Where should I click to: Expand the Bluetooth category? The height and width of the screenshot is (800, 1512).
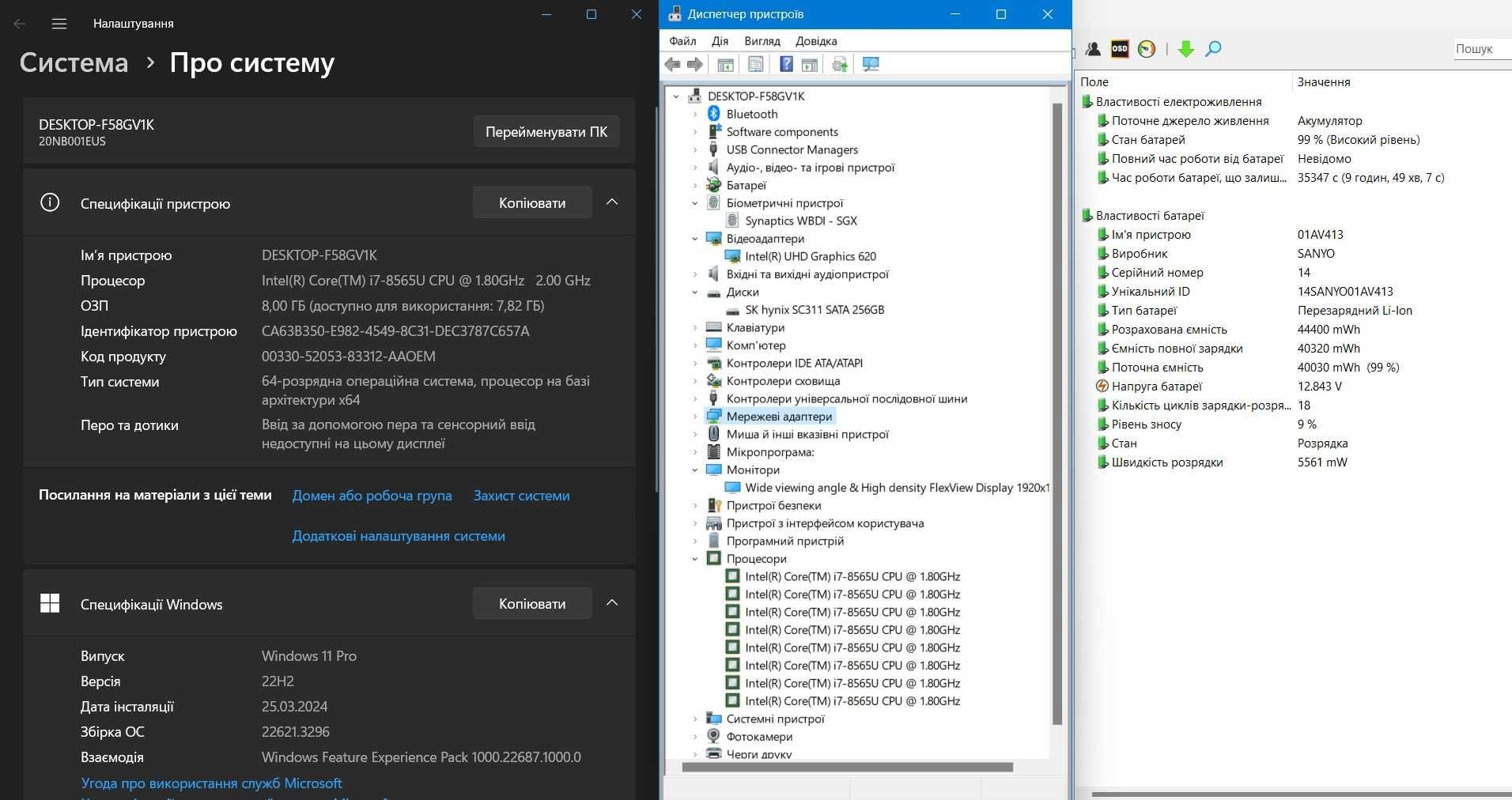tap(695, 114)
